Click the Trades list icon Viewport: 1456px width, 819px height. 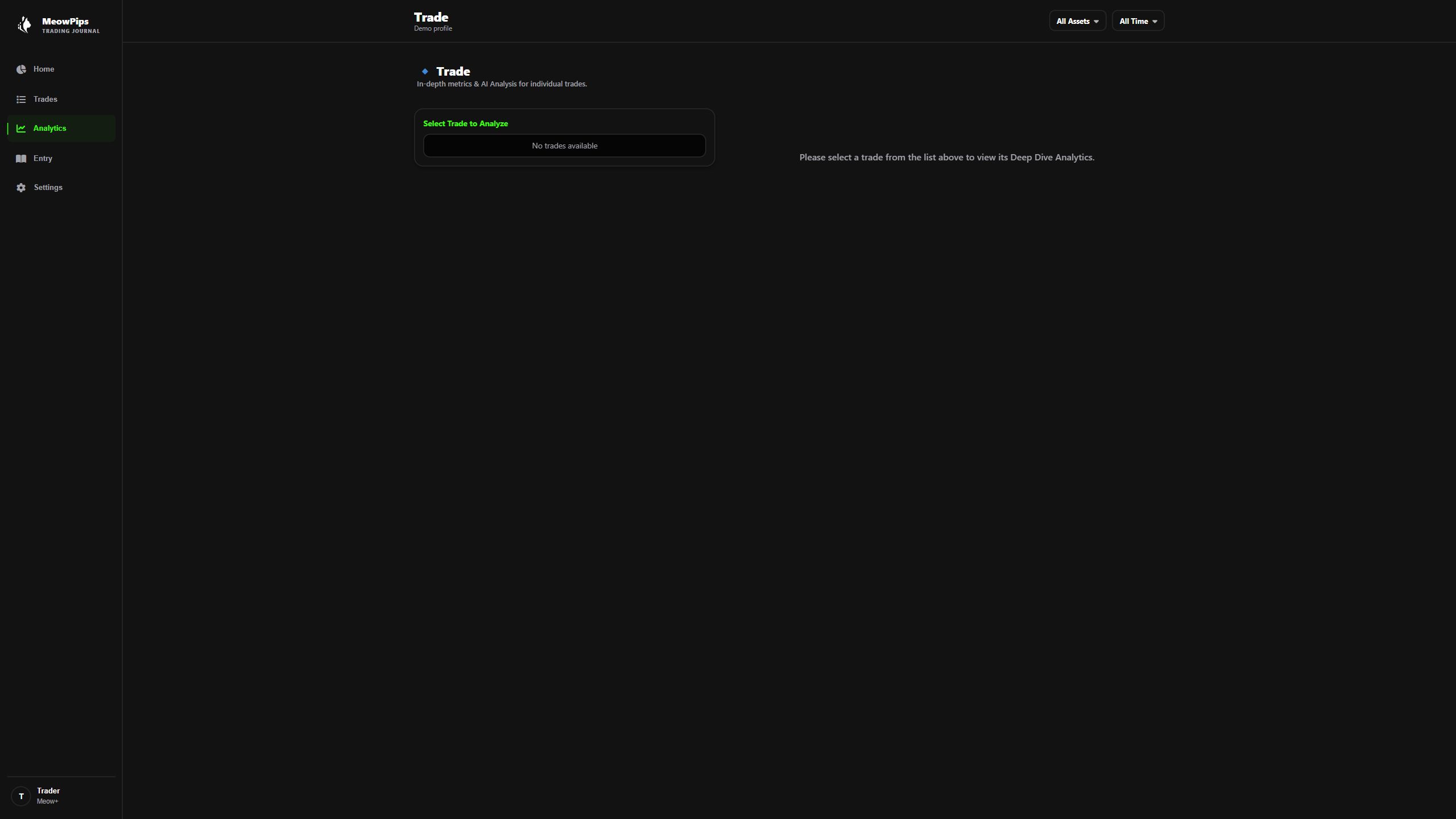(21, 100)
